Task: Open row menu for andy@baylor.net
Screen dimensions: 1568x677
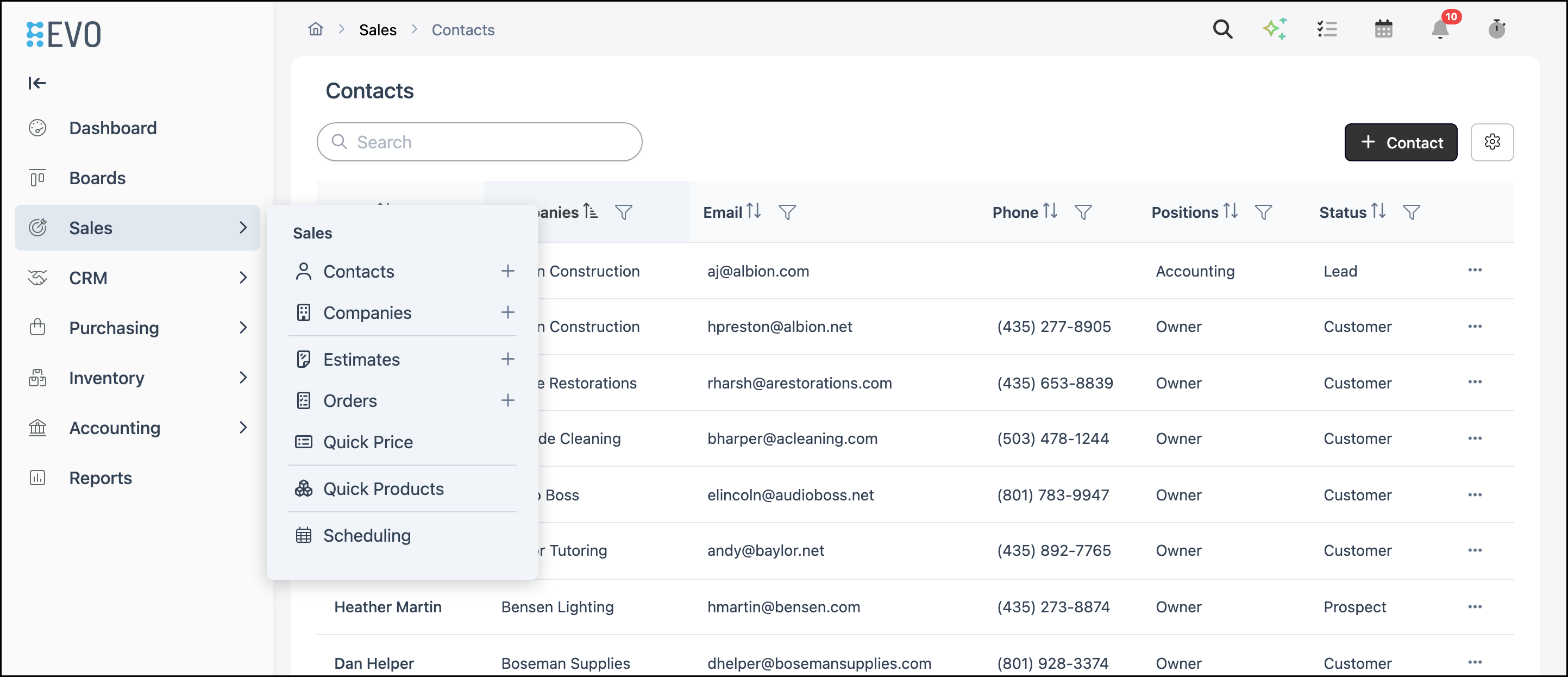Action: click(x=1474, y=550)
